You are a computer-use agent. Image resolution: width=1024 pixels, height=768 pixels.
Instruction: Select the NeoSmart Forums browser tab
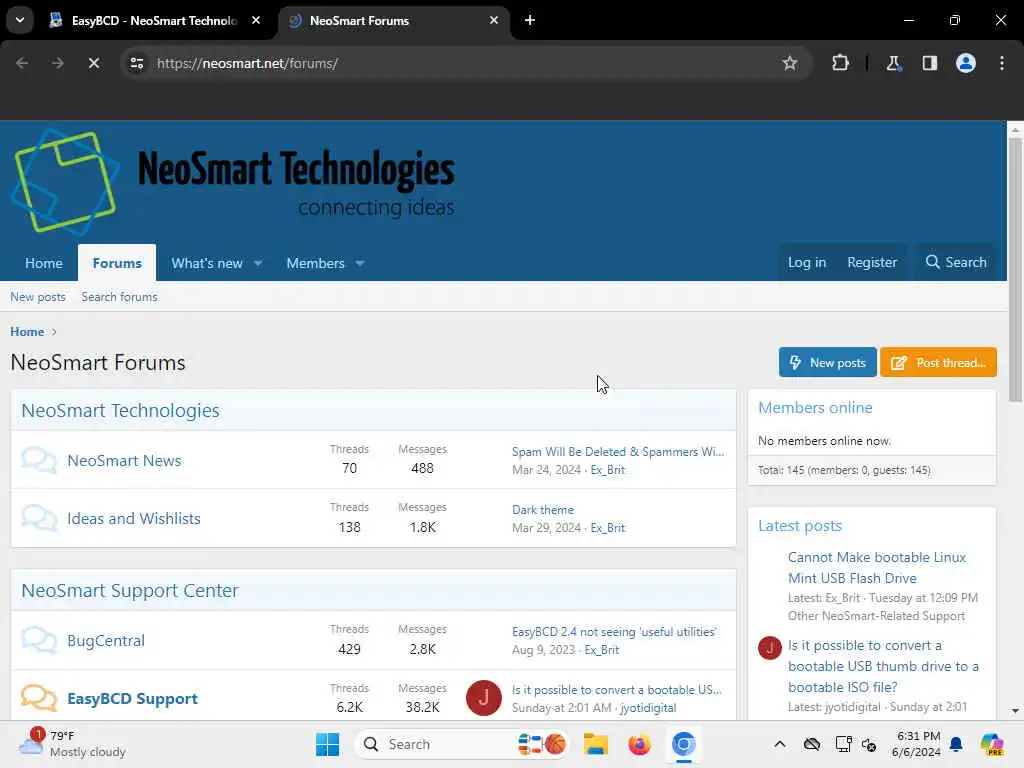pyautogui.click(x=394, y=20)
